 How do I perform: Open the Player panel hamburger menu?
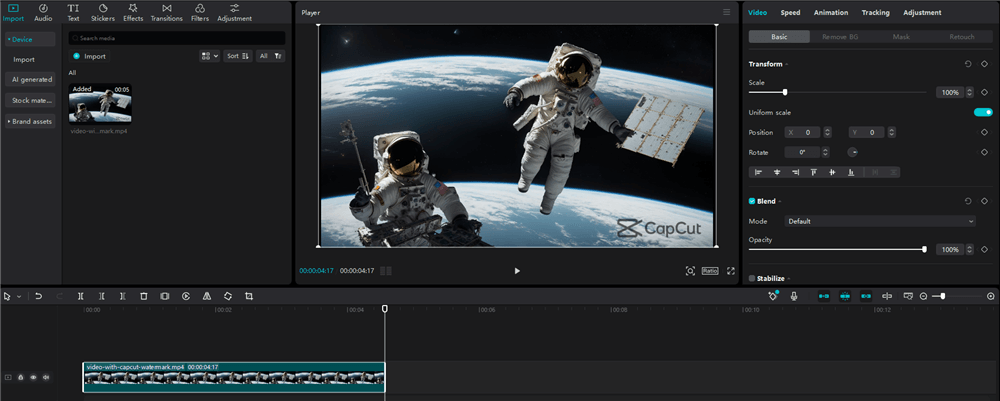click(726, 12)
